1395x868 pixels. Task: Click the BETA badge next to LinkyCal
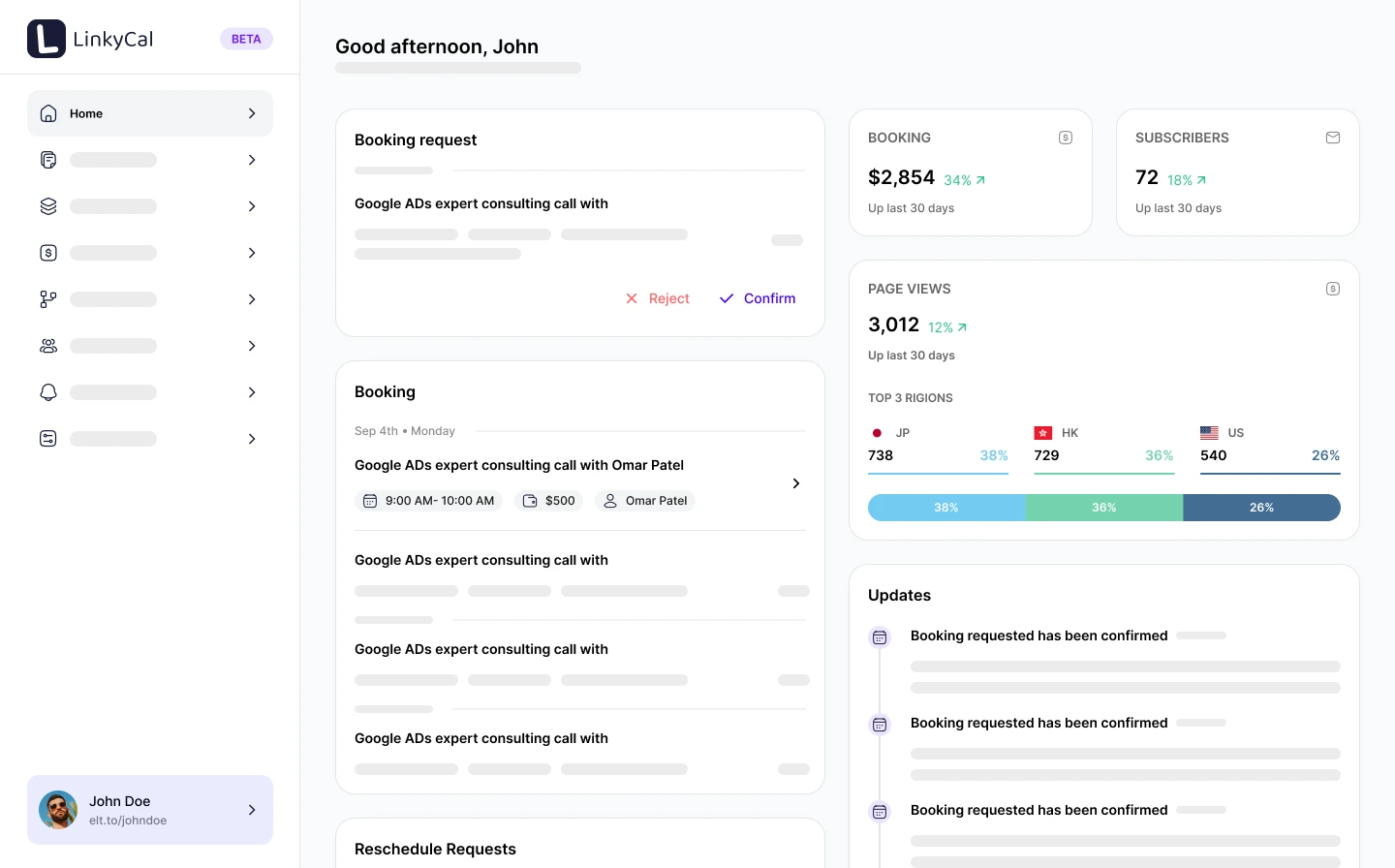(246, 39)
